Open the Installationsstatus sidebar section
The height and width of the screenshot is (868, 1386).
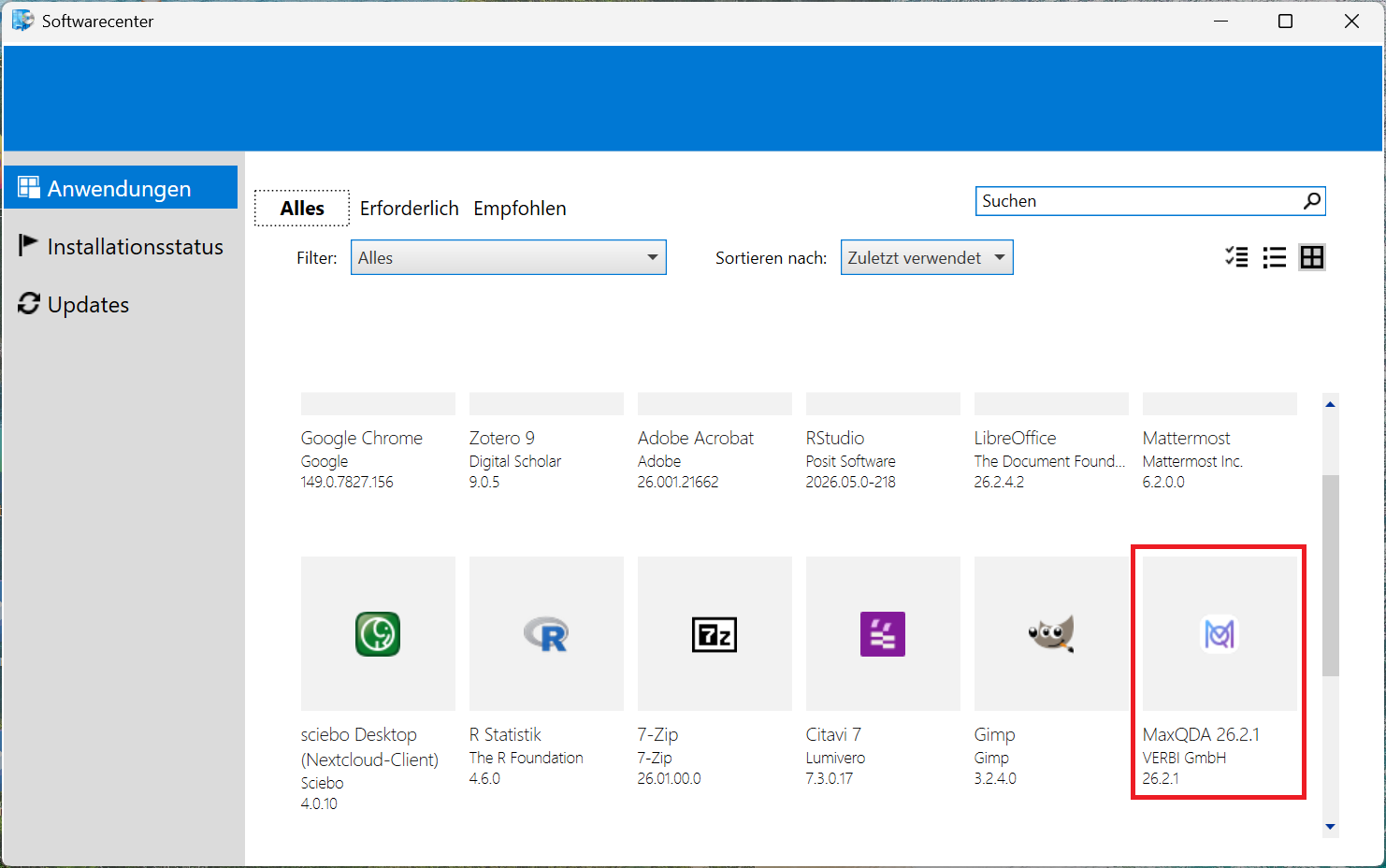click(x=121, y=246)
